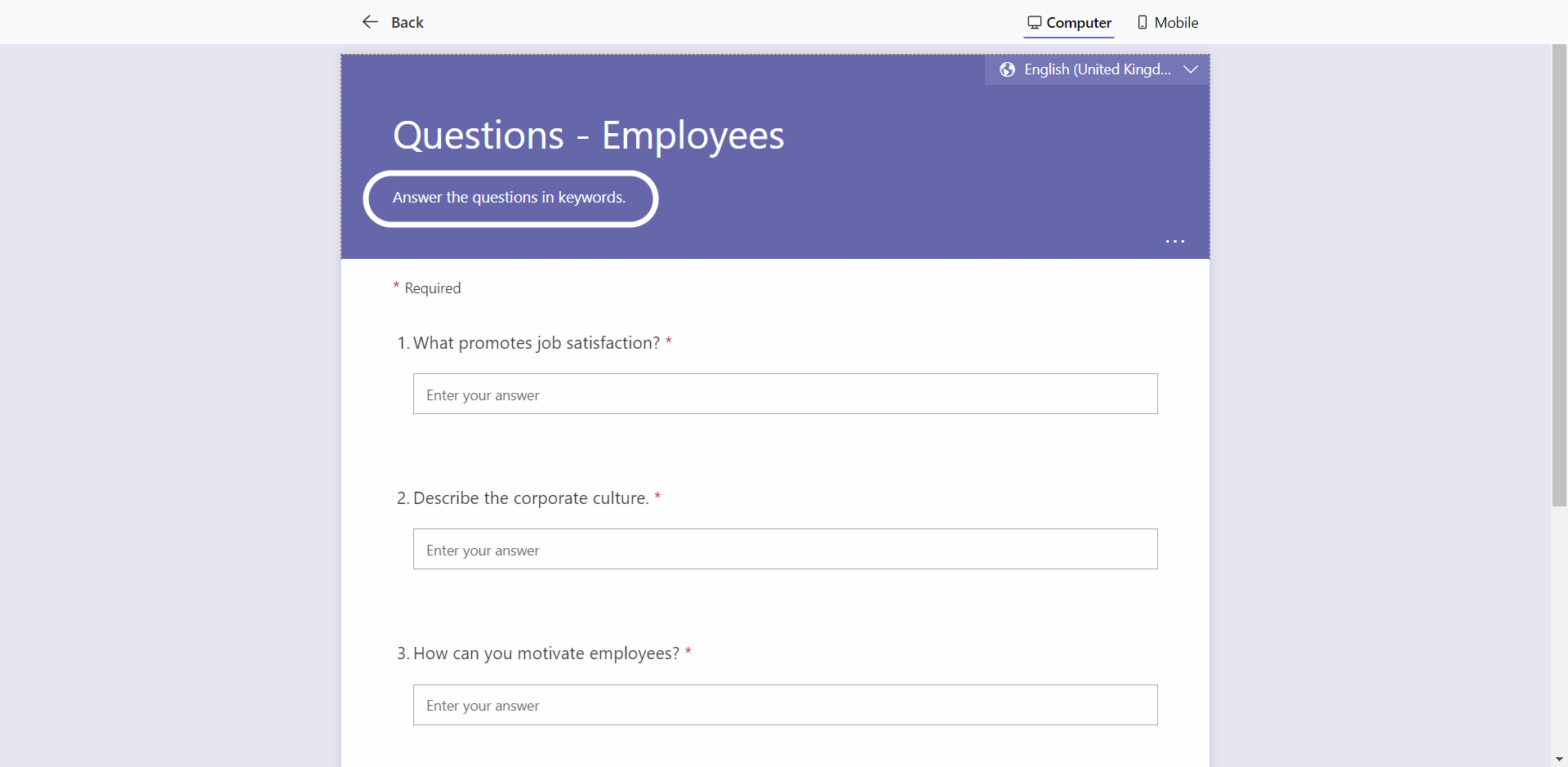Open the English (United Kingdom) language dropdown

(x=1097, y=69)
